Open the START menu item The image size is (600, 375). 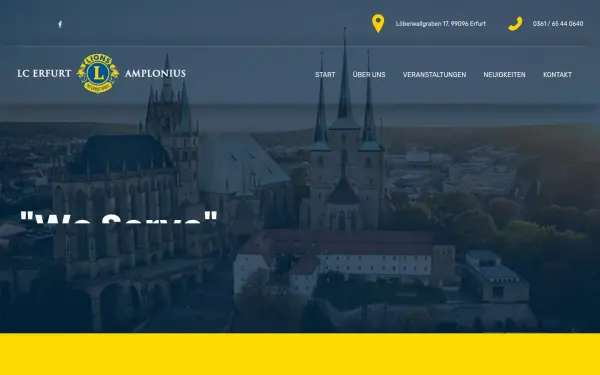click(325, 75)
